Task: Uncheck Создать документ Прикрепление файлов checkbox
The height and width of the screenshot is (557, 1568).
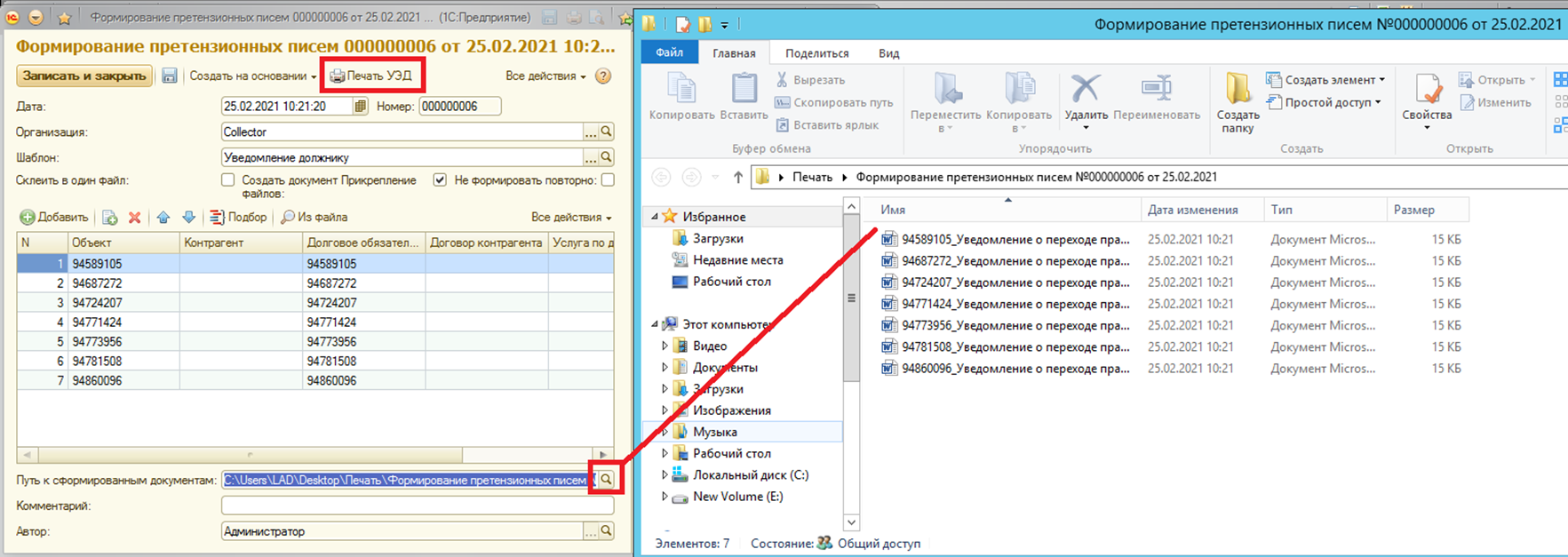Action: [440, 180]
